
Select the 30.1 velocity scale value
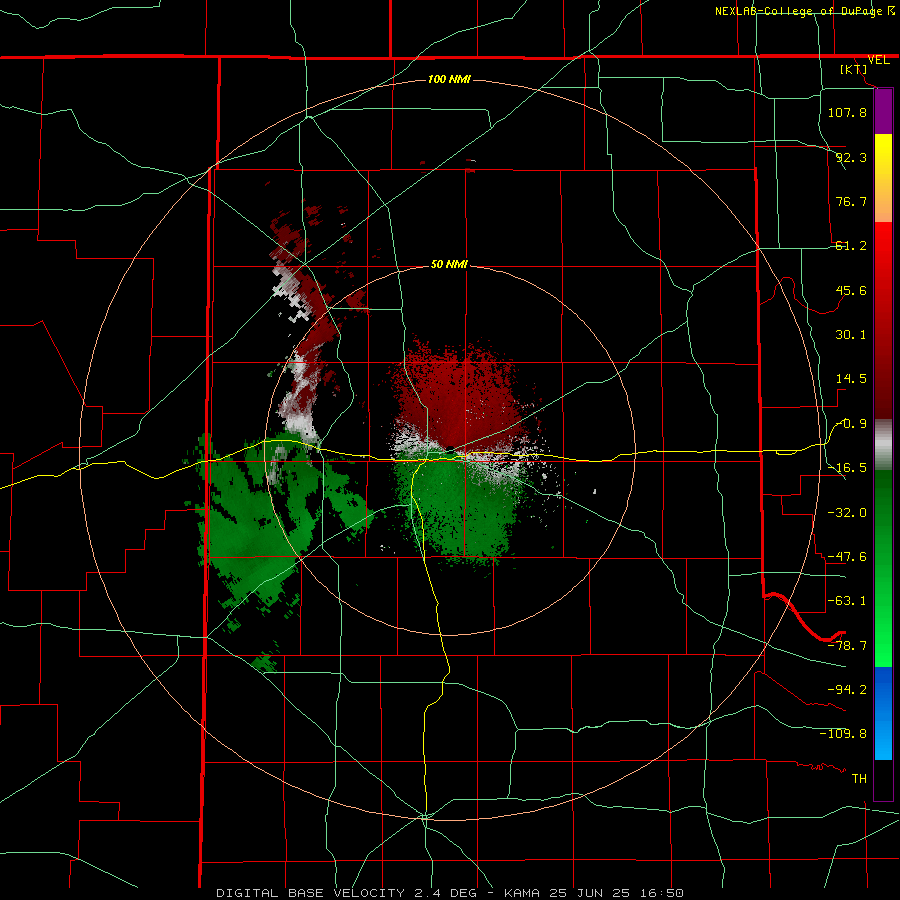[x=851, y=335]
